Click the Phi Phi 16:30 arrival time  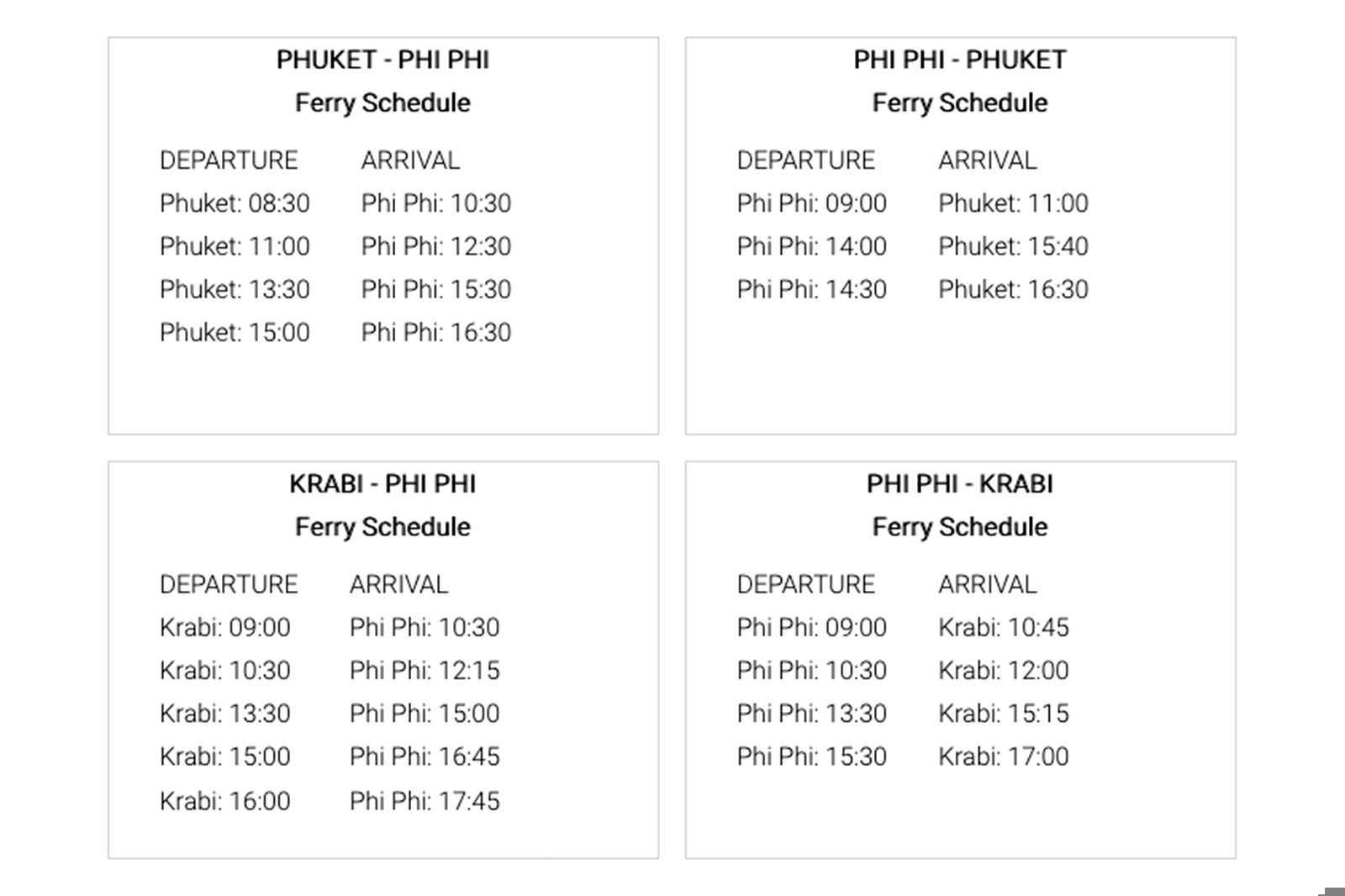[435, 332]
